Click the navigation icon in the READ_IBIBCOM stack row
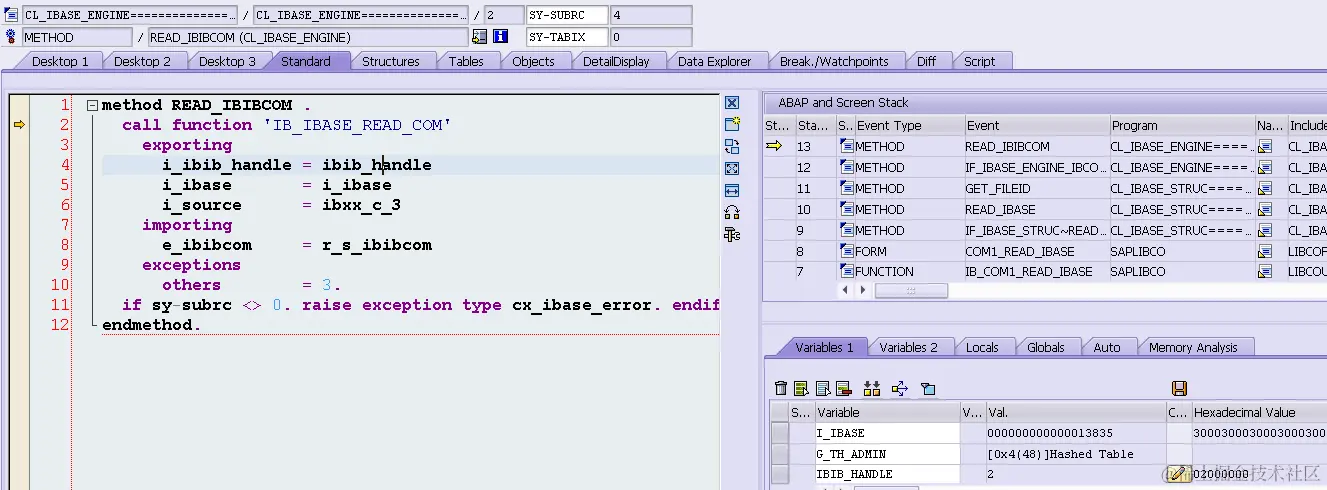The height and width of the screenshot is (490, 1327). click(x=1265, y=146)
